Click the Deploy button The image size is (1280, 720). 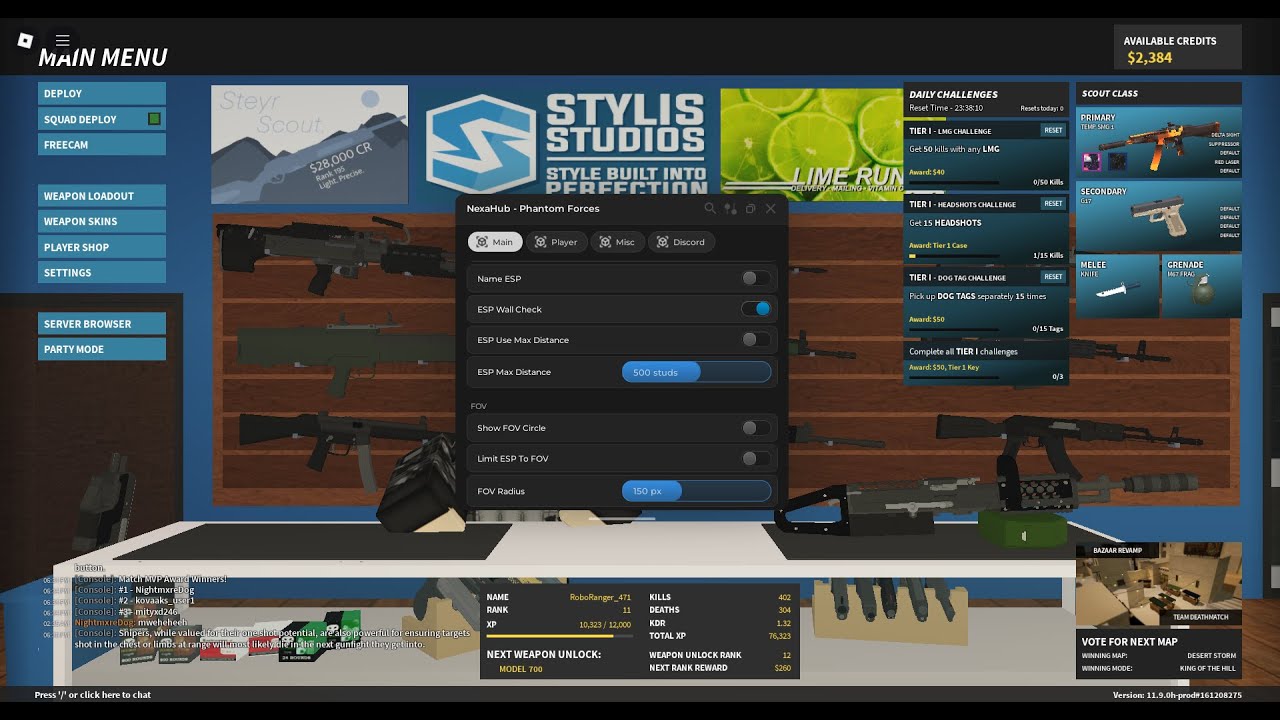coord(102,94)
